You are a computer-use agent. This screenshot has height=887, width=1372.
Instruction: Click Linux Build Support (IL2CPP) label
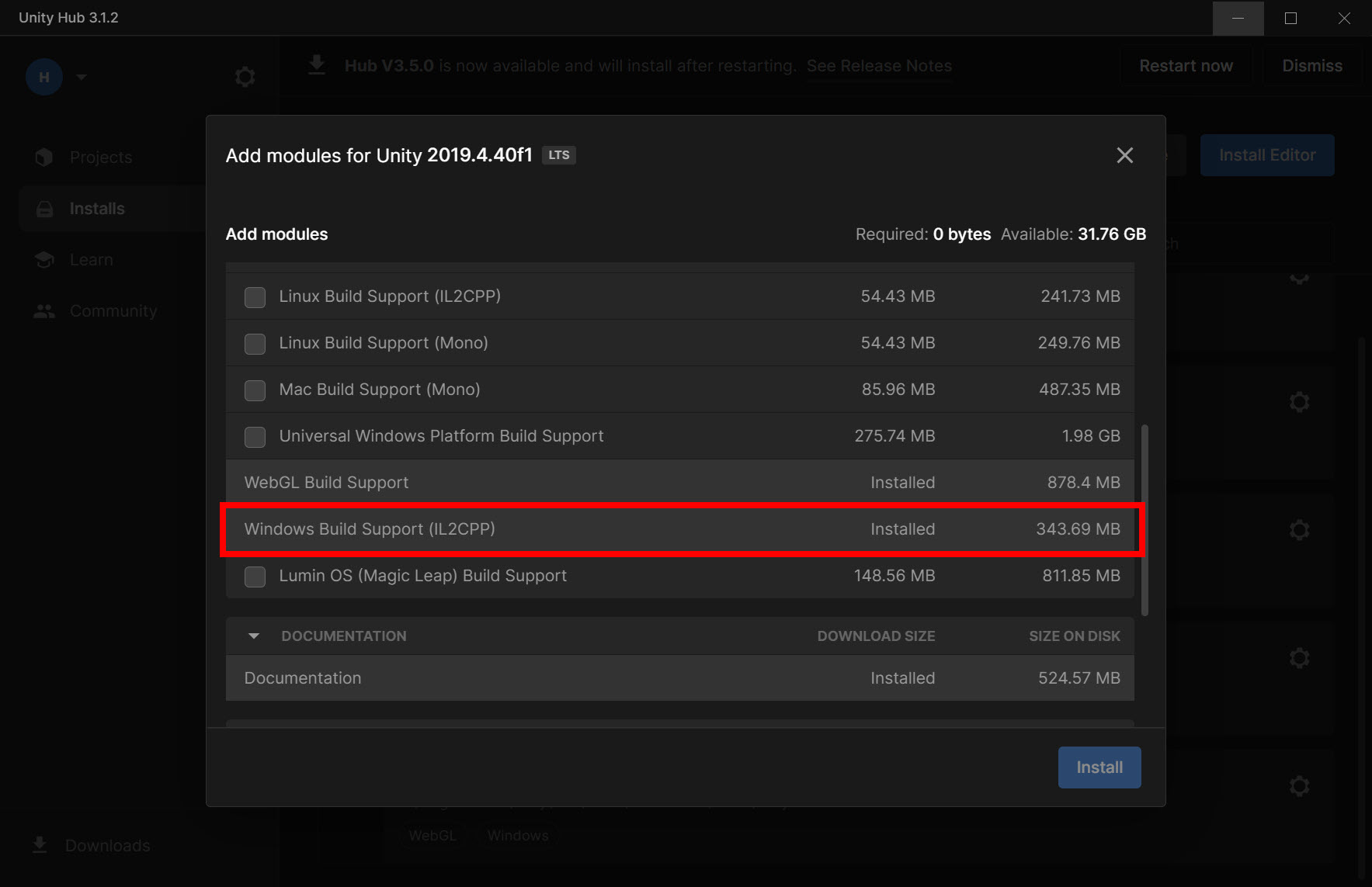(x=390, y=296)
